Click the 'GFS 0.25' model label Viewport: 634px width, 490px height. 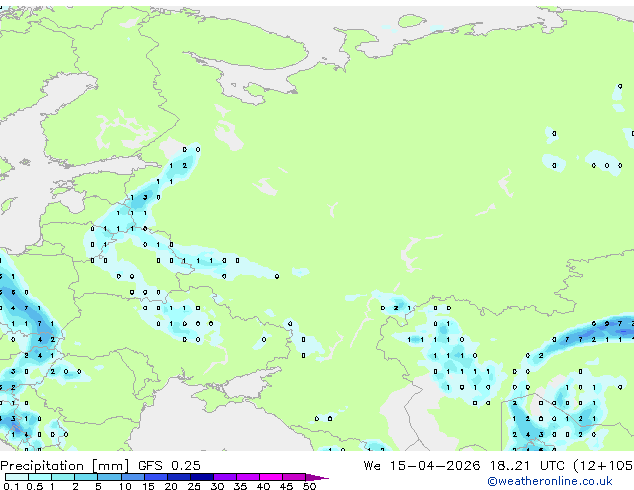coord(169,466)
